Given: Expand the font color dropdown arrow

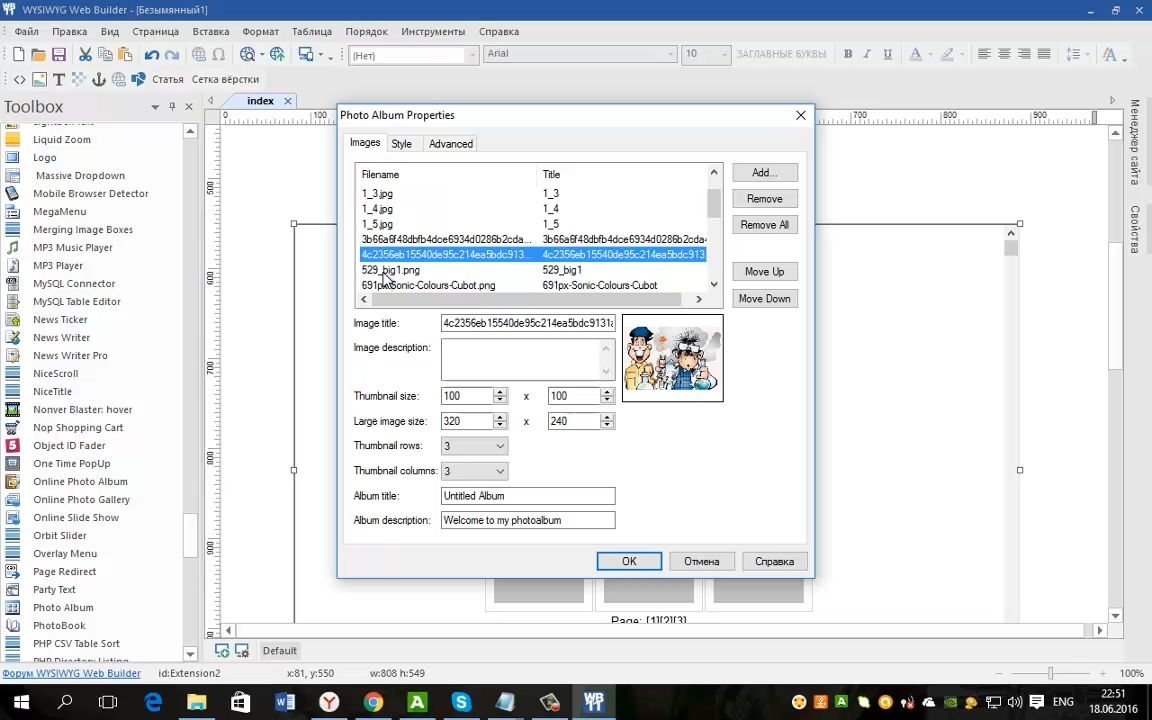Looking at the screenshot, I should coord(929,54).
